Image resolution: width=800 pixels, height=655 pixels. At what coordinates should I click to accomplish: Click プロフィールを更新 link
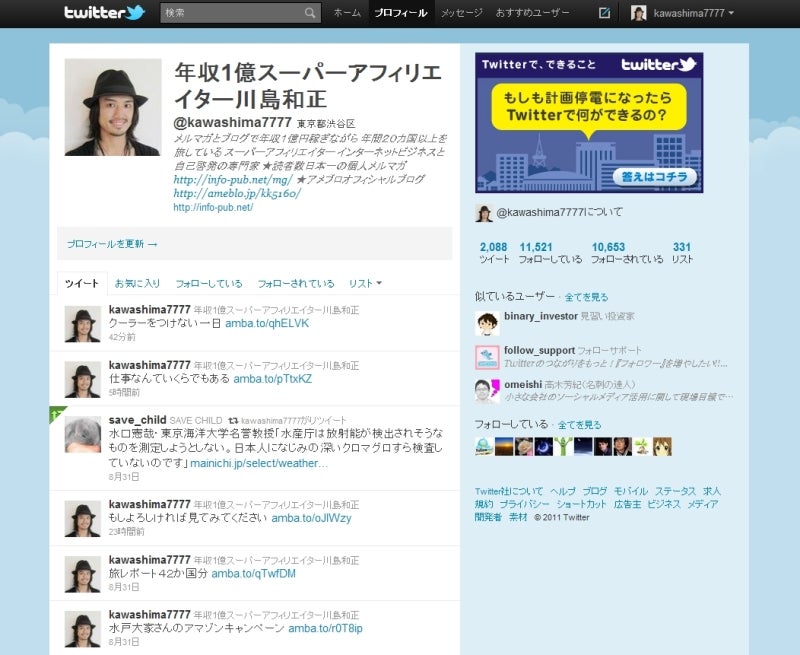coord(112,244)
